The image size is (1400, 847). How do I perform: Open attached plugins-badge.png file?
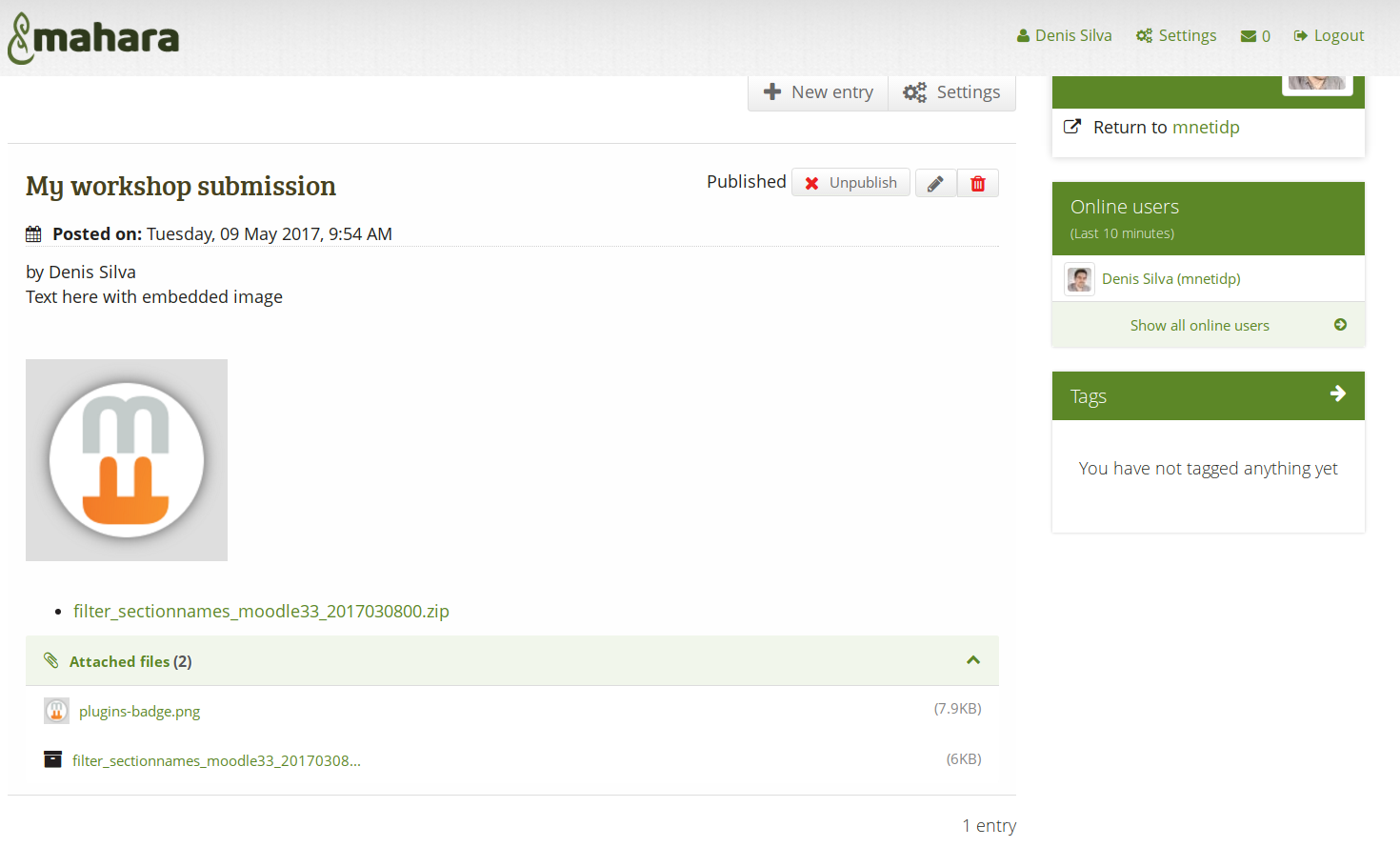coord(139,711)
